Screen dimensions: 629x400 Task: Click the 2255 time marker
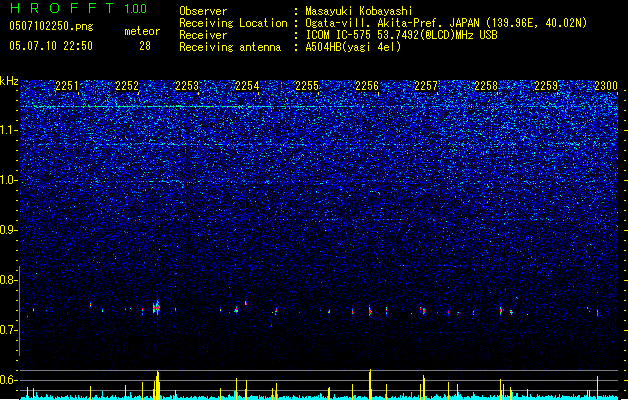pyautogui.click(x=307, y=86)
